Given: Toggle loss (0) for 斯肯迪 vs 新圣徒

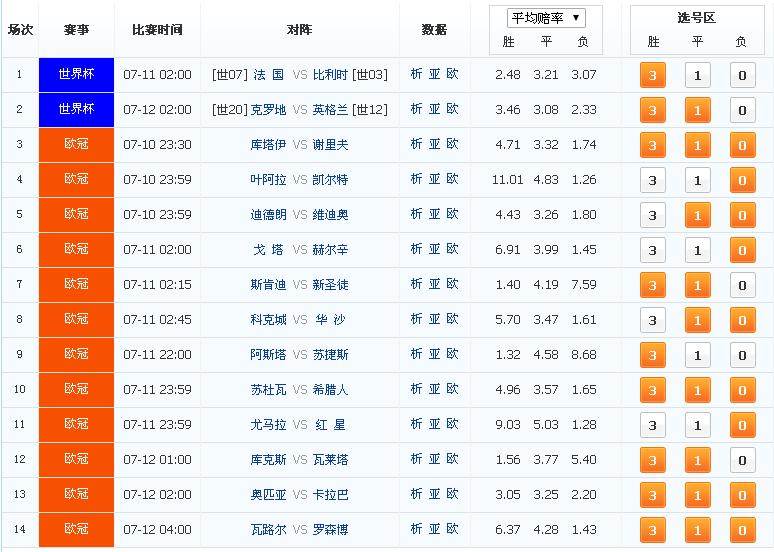Looking at the screenshot, I should pyautogui.click(x=742, y=285).
